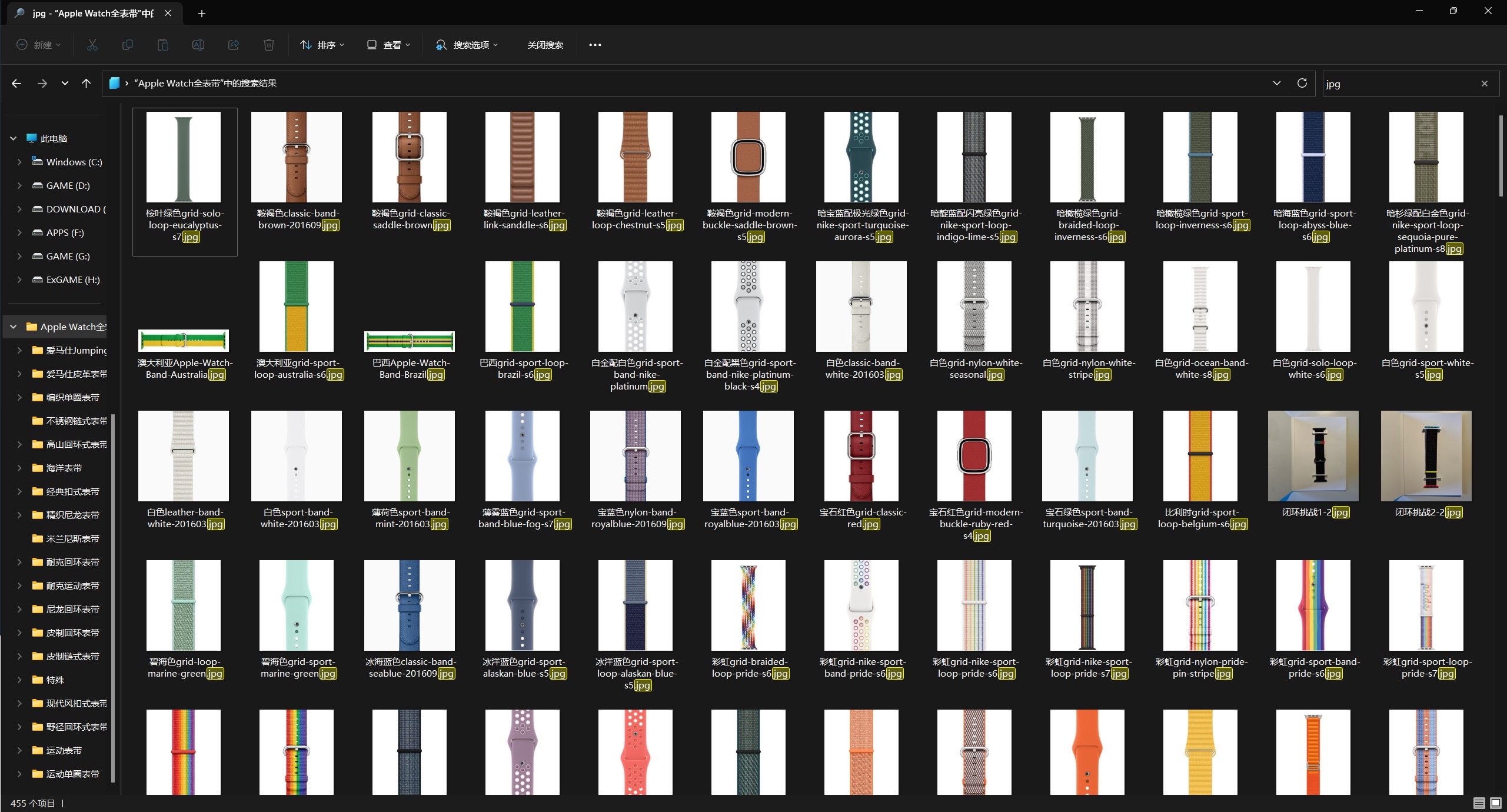
Task: Click the Cut scissors icon in toolbar
Action: (92, 45)
